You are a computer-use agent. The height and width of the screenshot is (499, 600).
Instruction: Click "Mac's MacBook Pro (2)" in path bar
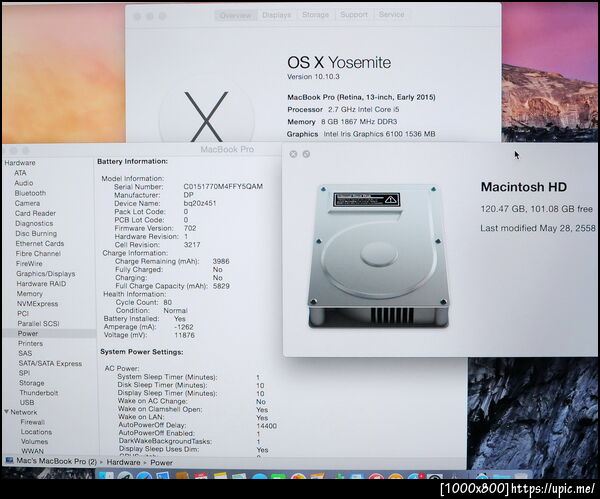[x=56, y=461]
